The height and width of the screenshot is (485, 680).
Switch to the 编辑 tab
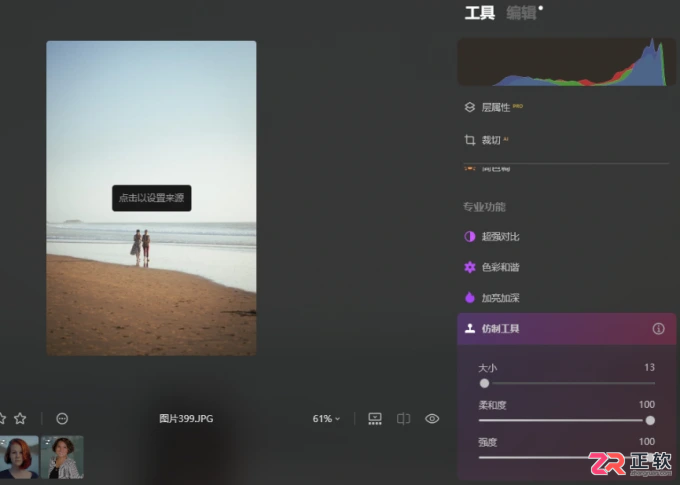pos(522,13)
